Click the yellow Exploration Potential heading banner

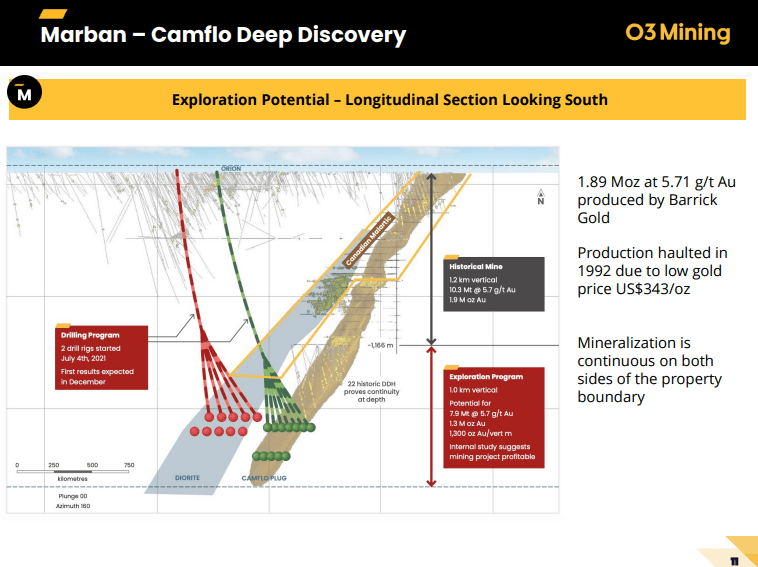click(377, 100)
